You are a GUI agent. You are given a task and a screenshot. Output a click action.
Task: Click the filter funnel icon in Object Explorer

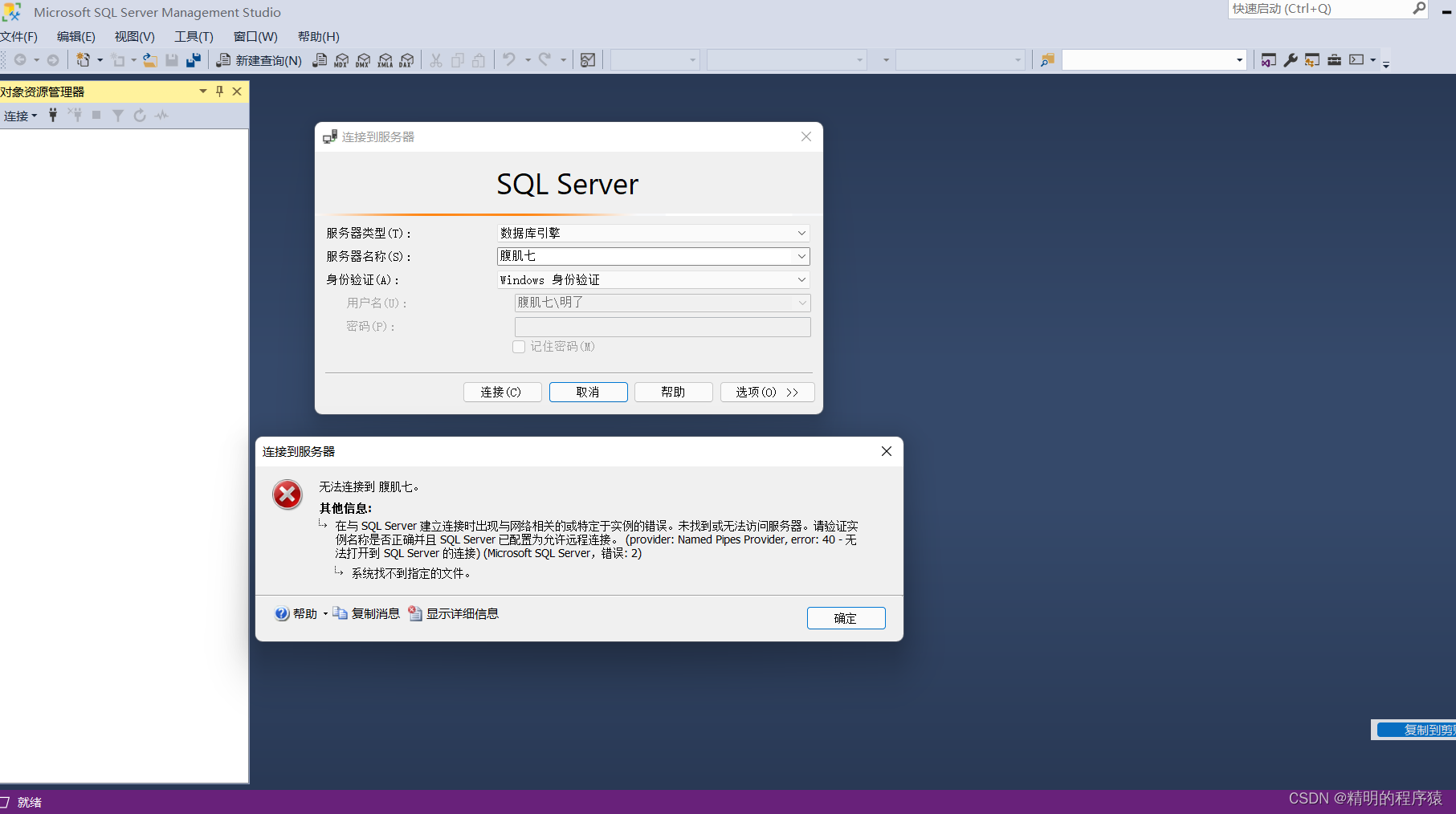(118, 116)
